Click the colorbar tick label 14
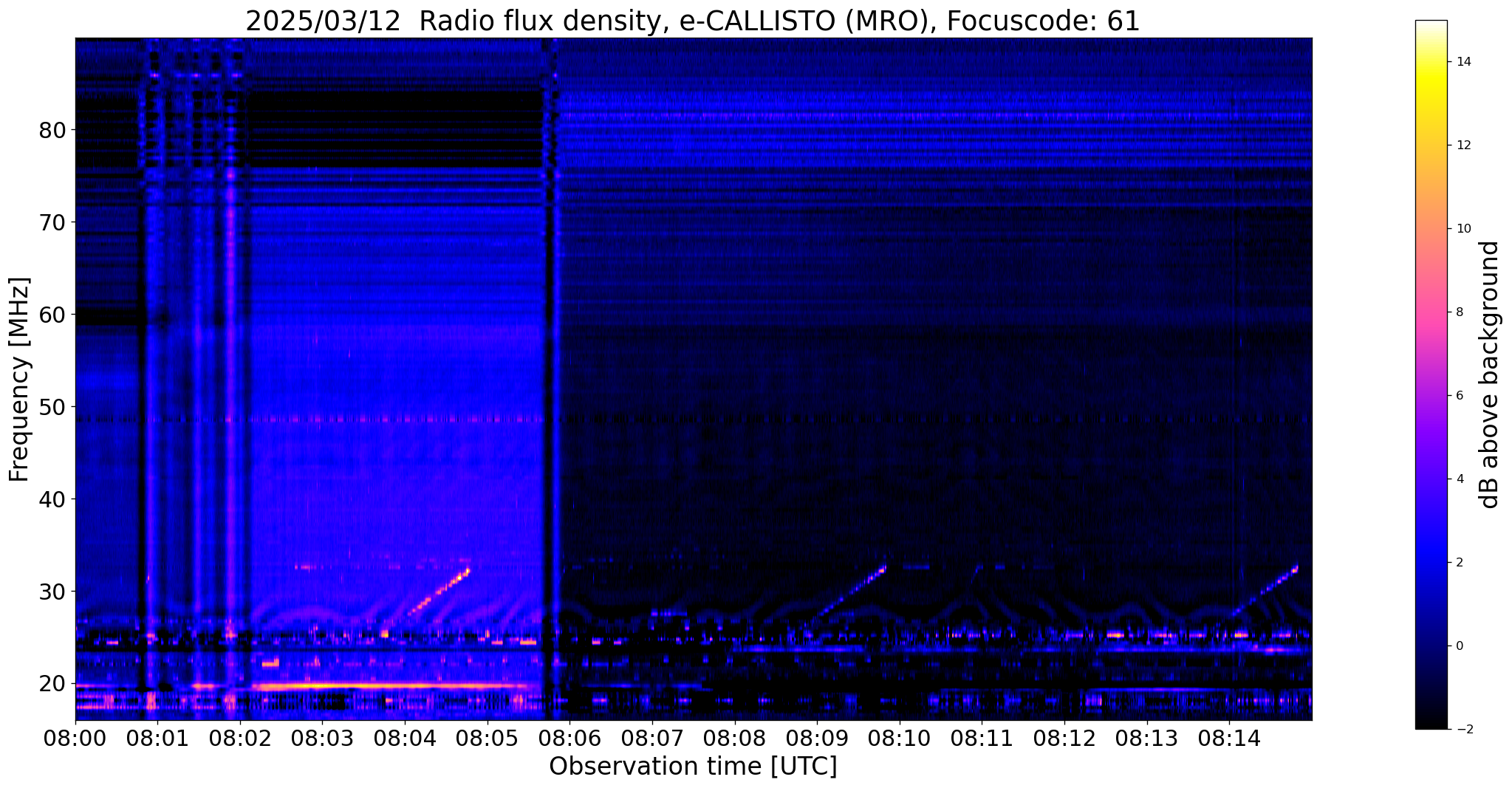Screen dimensions: 1512x788 [1463, 62]
